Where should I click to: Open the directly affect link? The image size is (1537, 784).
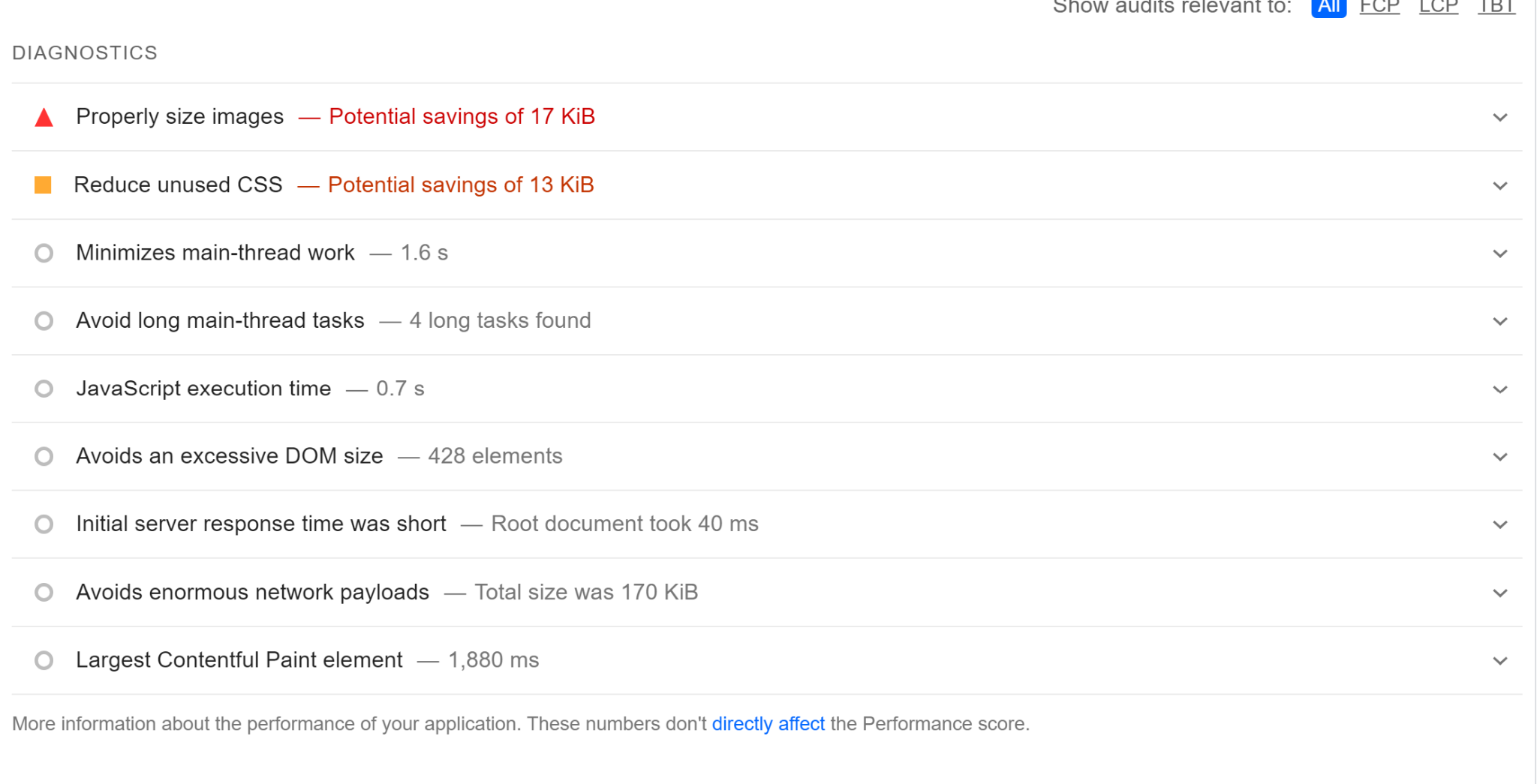[768, 724]
